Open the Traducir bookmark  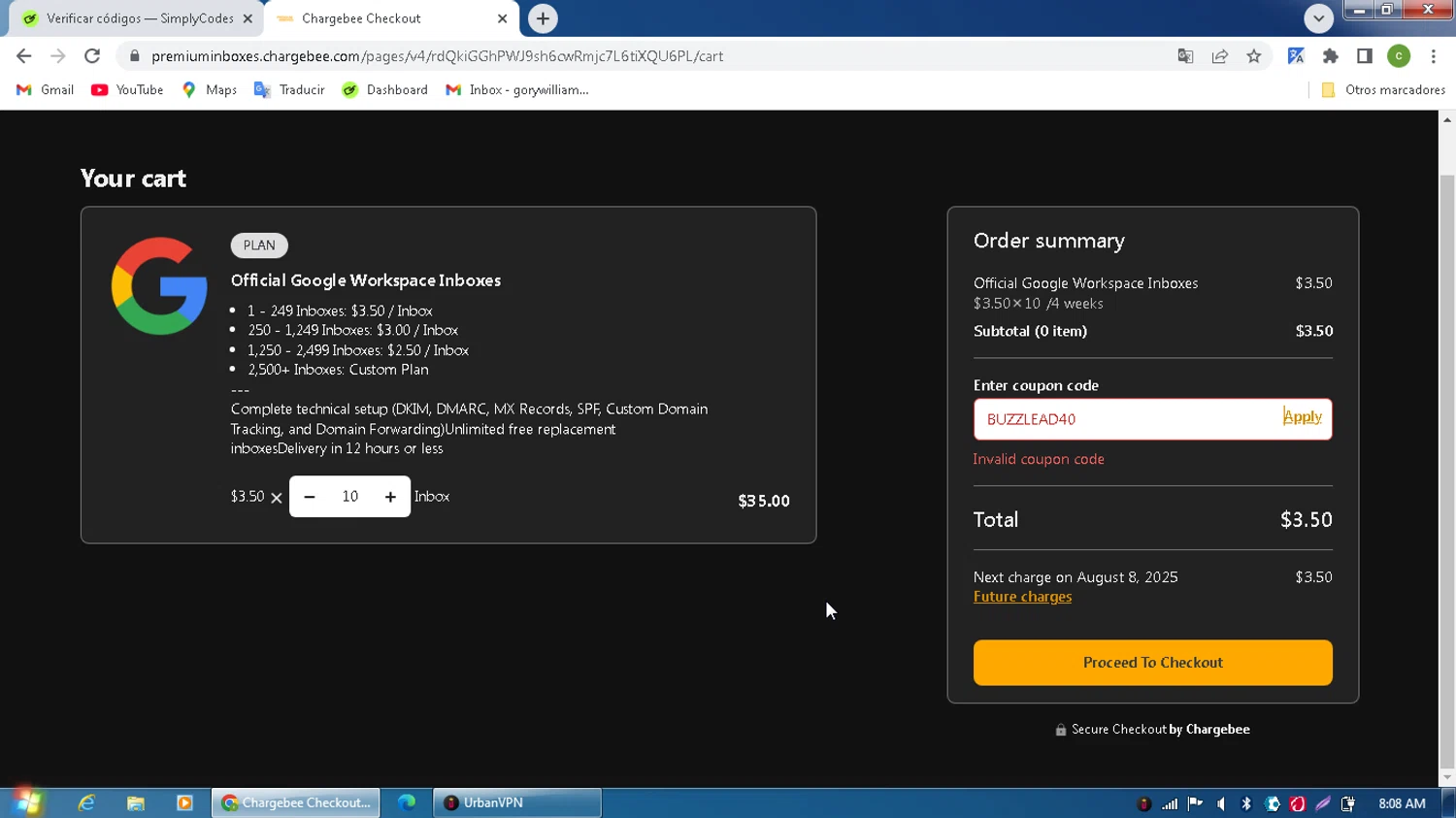[x=289, y=89]
